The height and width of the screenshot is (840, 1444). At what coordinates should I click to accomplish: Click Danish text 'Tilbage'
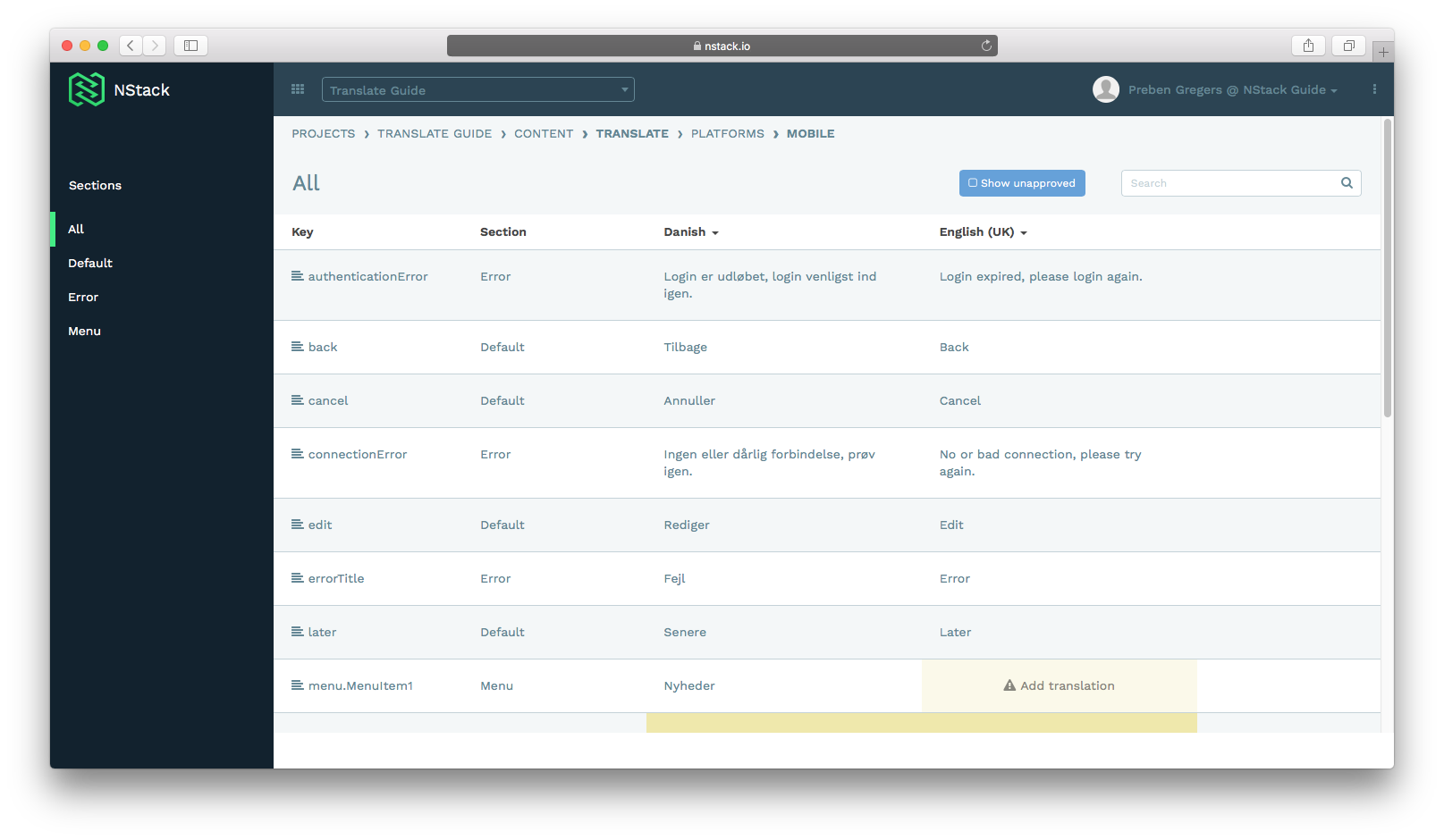[686, 347]
